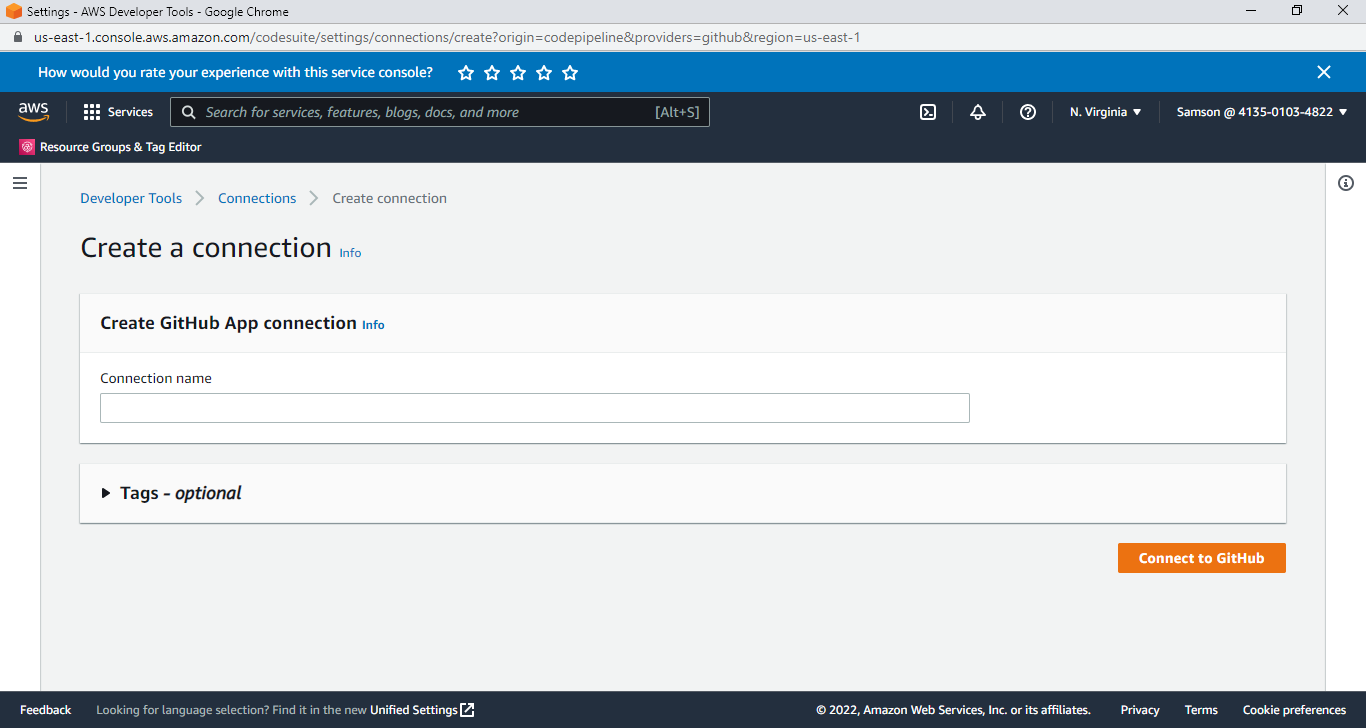Click the AWS logo home icon
The image size is (1366, 728).
pos(33,112)
